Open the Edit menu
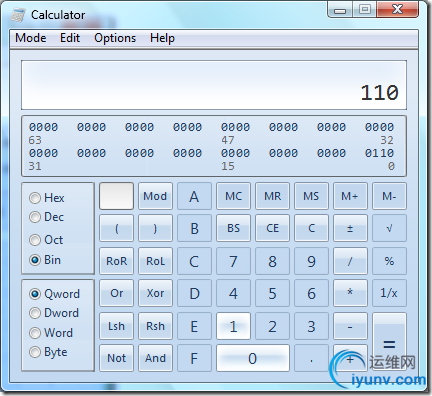 (70, 38)
